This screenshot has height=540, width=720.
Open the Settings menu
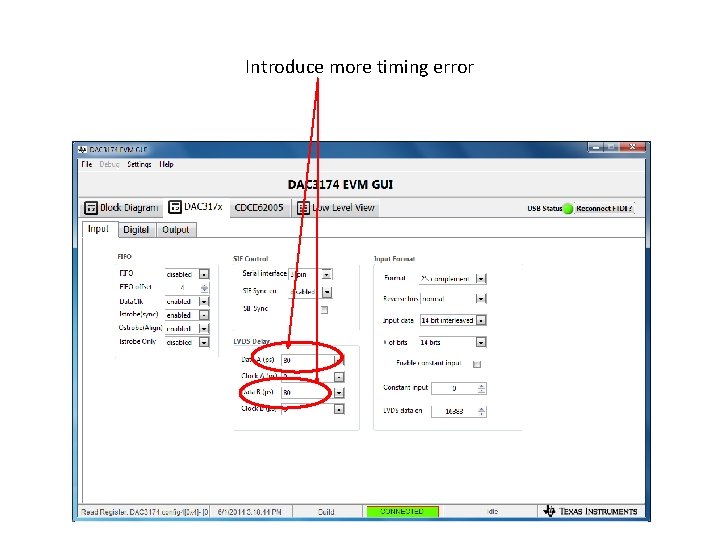139,164
